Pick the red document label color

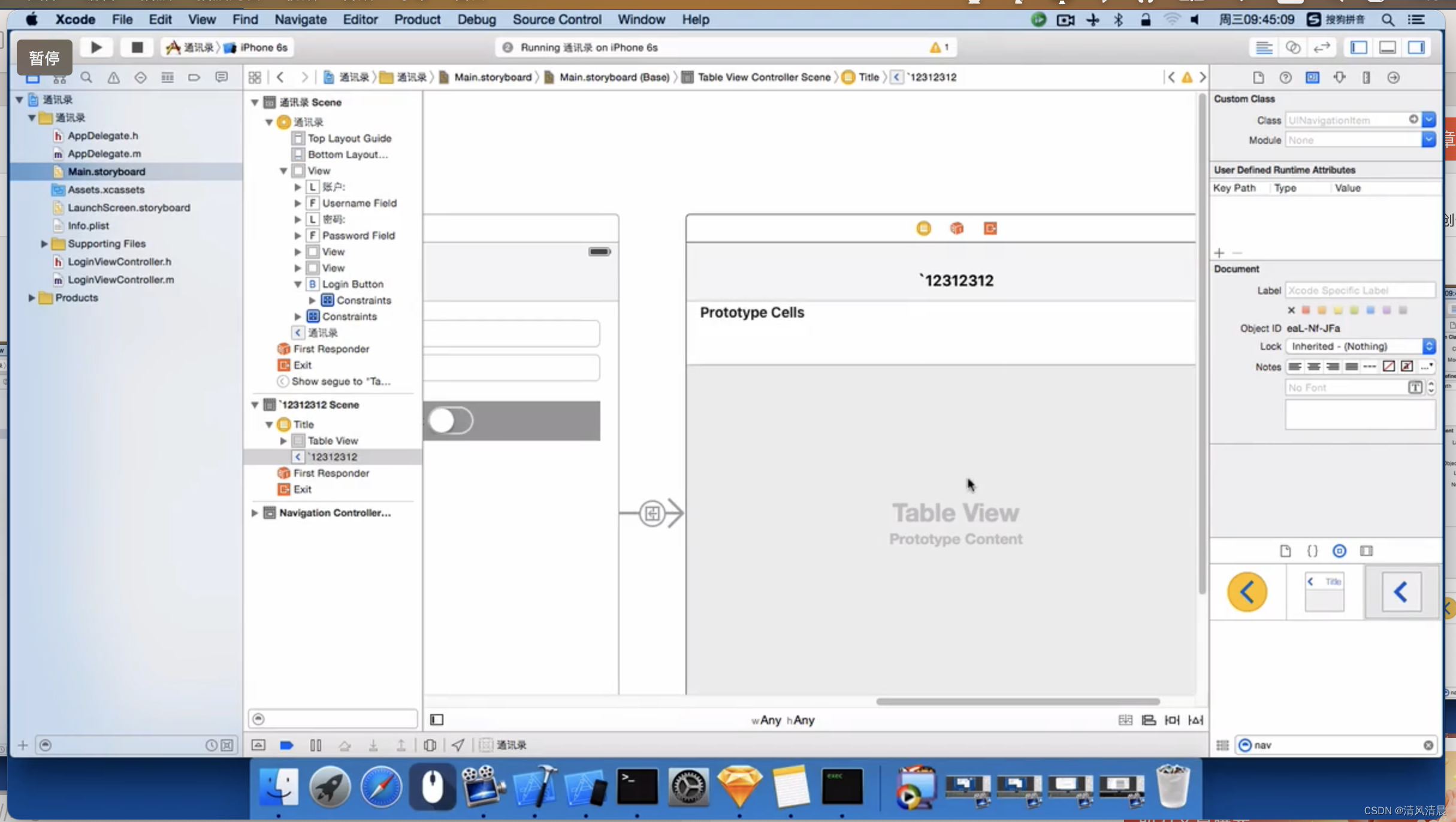coord(1306,310)
